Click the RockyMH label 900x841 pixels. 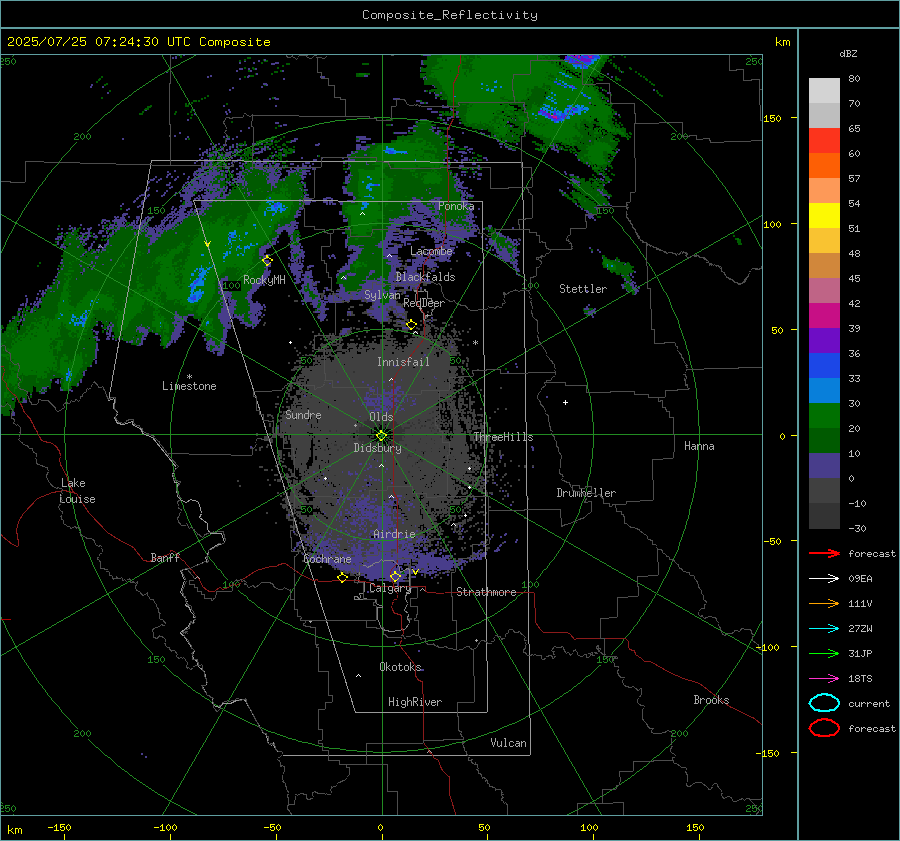pos(264,280)
